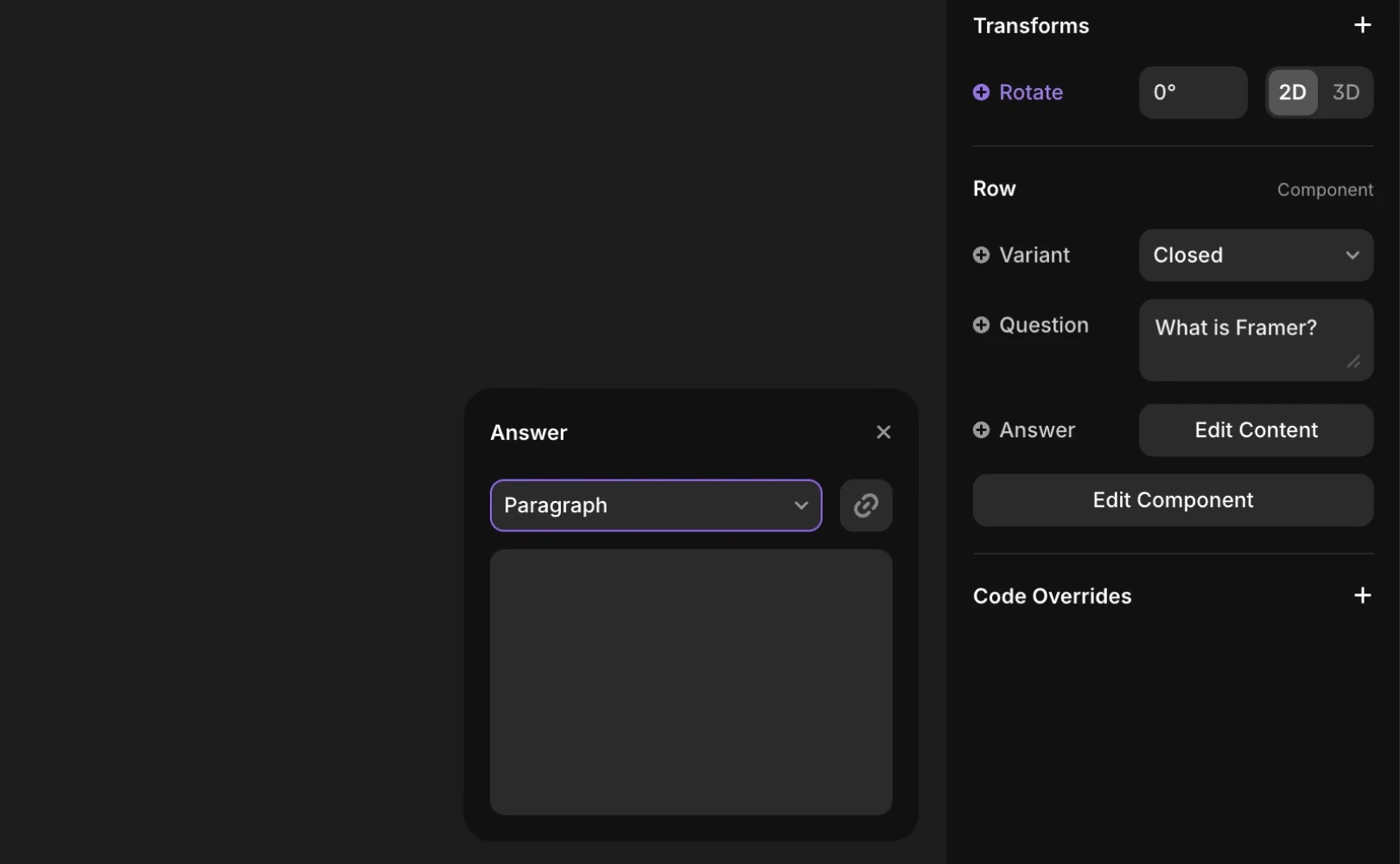
Task: Click the link icon in Answer popup
Action: 866,505
